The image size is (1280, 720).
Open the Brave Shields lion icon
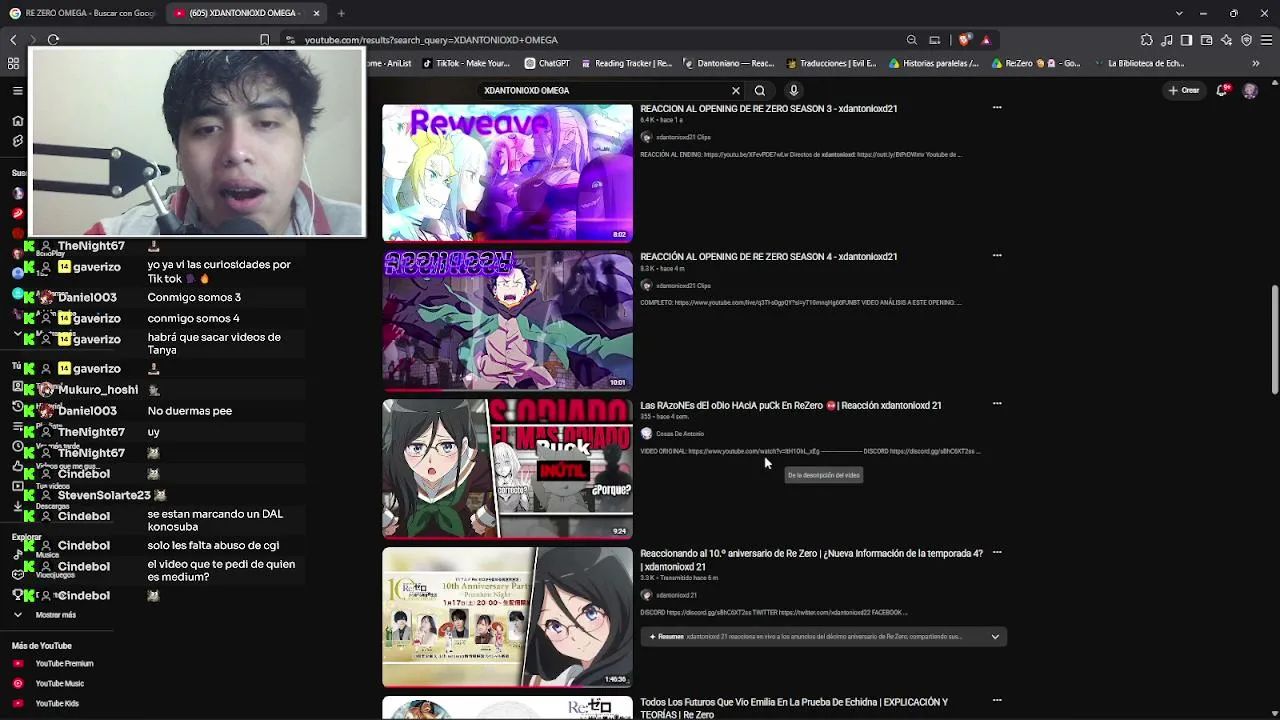964,40
